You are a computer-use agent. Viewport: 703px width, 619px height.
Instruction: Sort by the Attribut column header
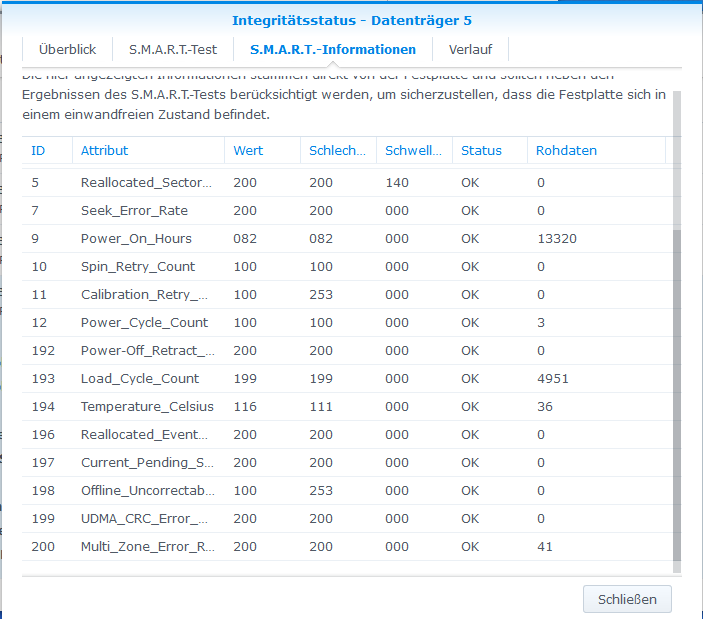point(148,151)
